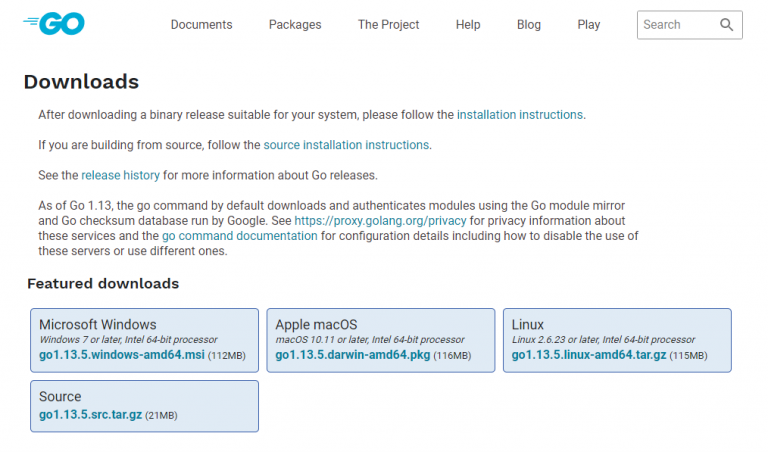This screenshot has height=452, width=768.
Task: Follow the installation instructions link
Action: [x=520, y=115]
